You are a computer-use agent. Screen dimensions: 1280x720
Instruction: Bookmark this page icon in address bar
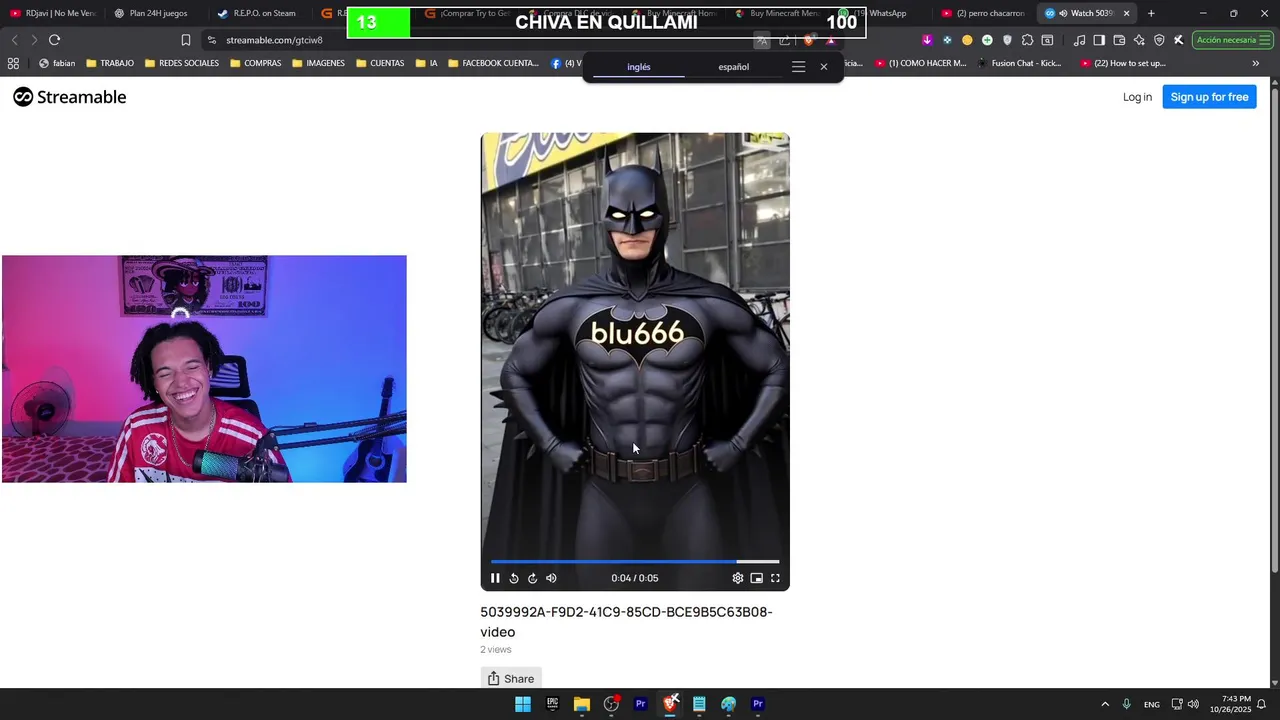click(x=185, y=40)
